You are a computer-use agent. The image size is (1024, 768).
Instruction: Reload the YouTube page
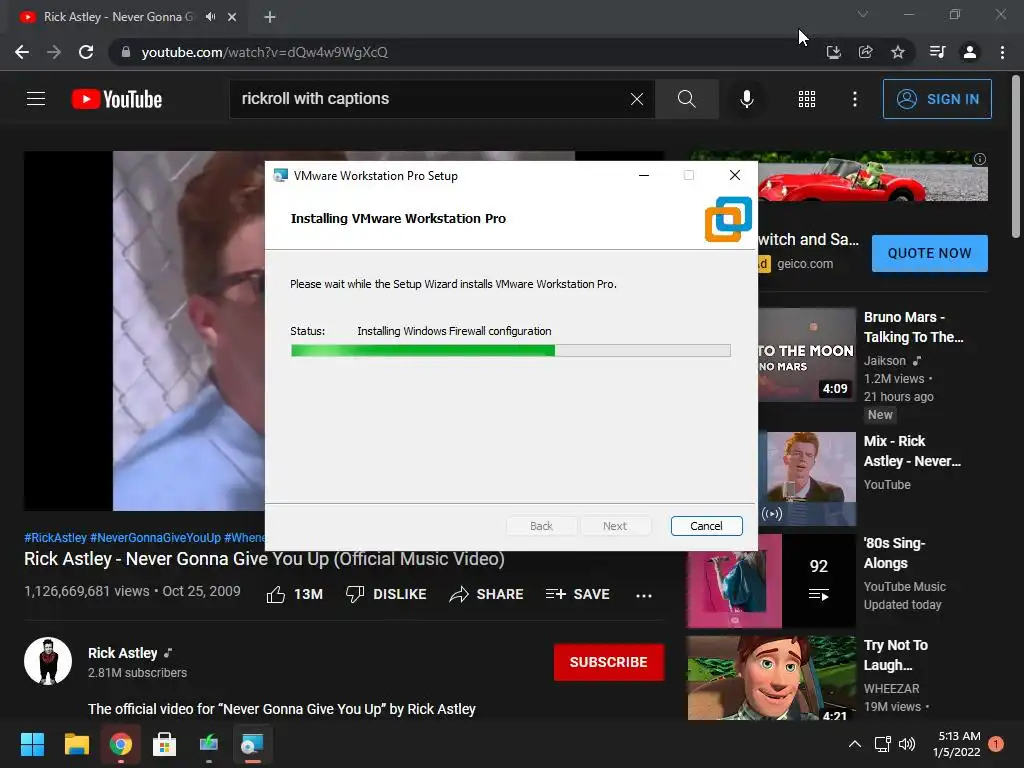point(86,52)
